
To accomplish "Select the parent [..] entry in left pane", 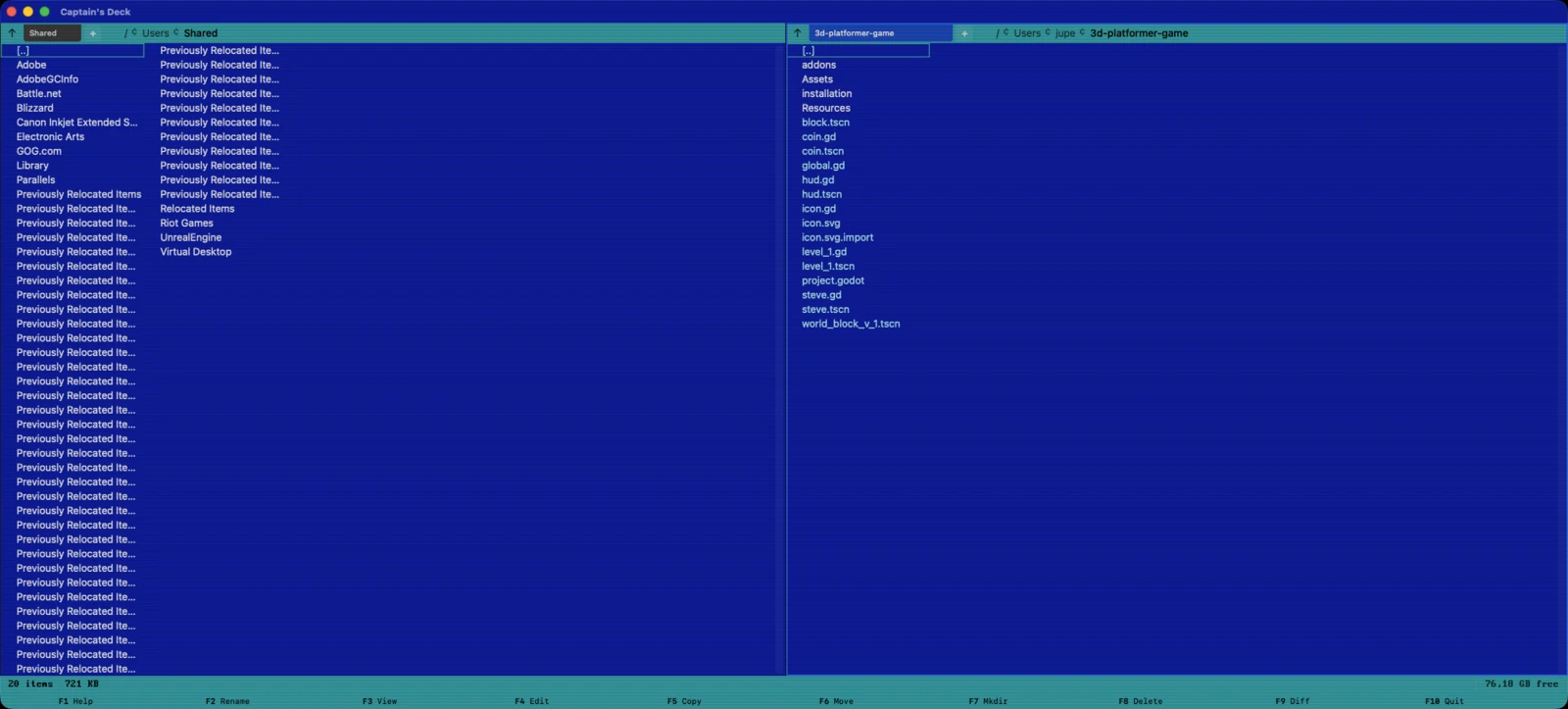I will point(73,50).
